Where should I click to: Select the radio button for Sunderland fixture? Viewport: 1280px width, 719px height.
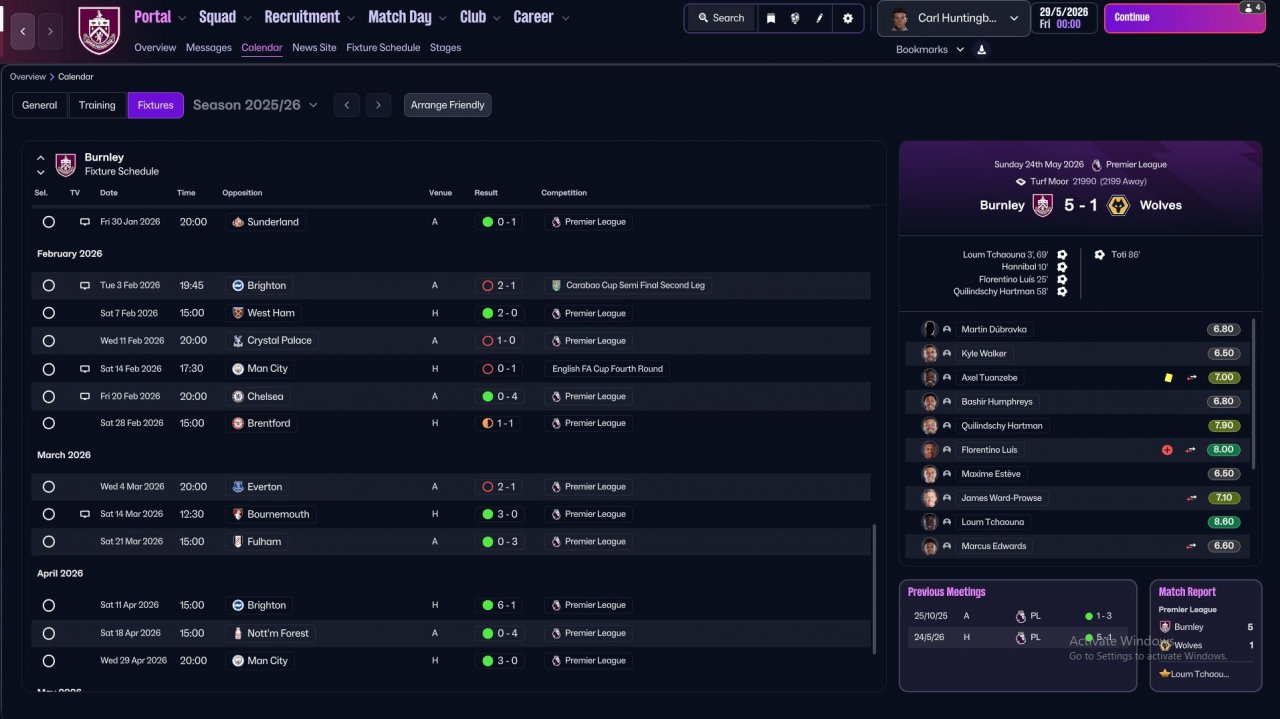pyautogui.click(x=48, y=222)
